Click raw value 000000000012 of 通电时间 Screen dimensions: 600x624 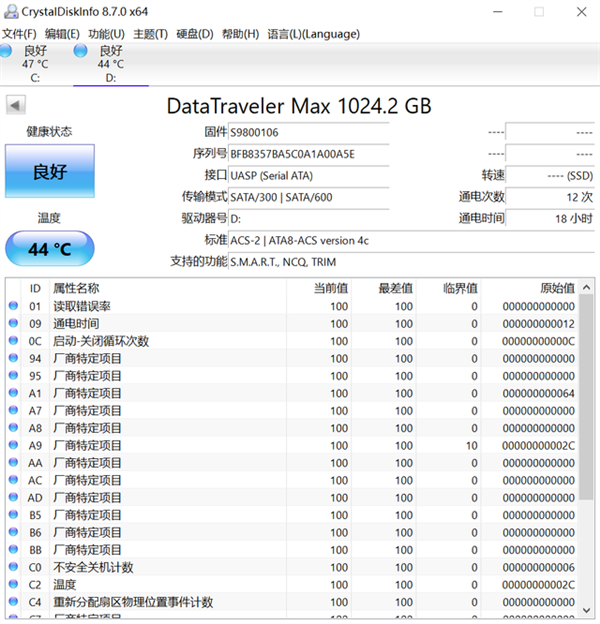coord(538,324)
